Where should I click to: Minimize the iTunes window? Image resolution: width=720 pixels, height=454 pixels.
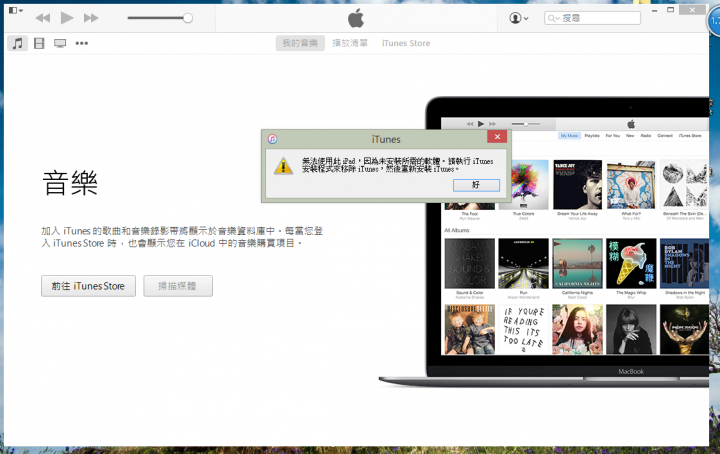coord(654,10)
